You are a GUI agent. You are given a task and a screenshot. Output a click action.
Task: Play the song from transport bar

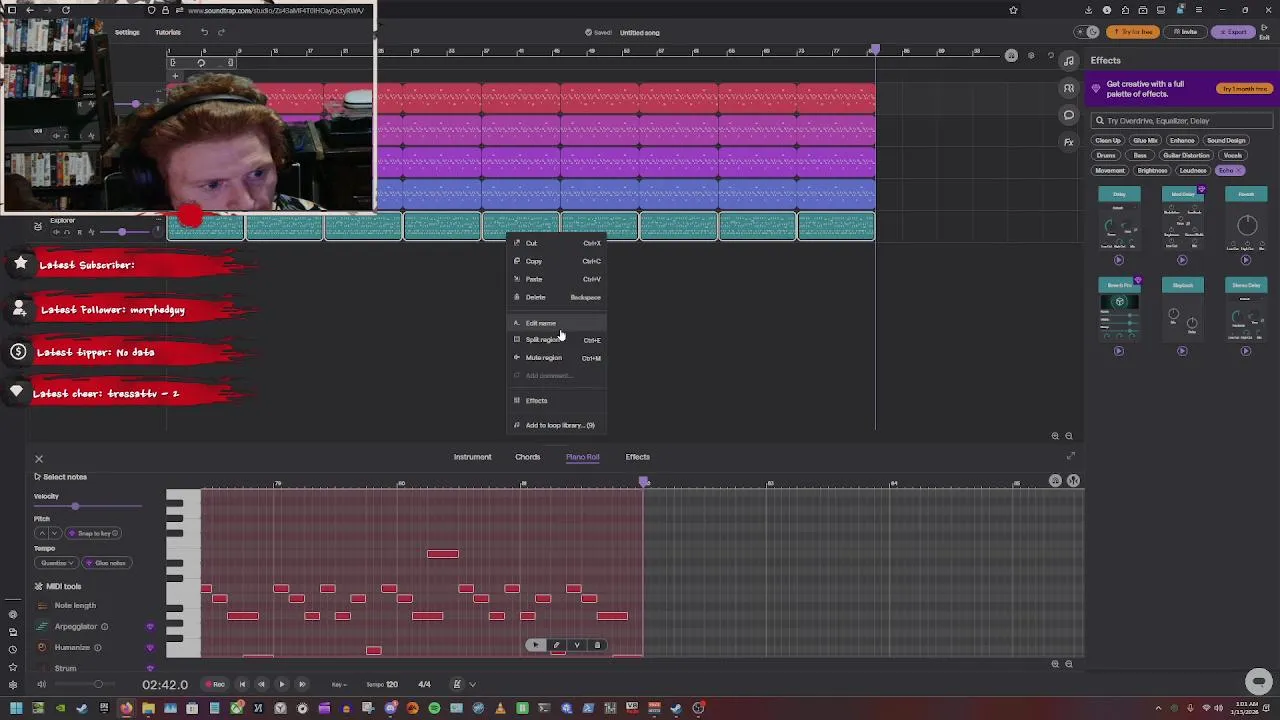point(282,685)
